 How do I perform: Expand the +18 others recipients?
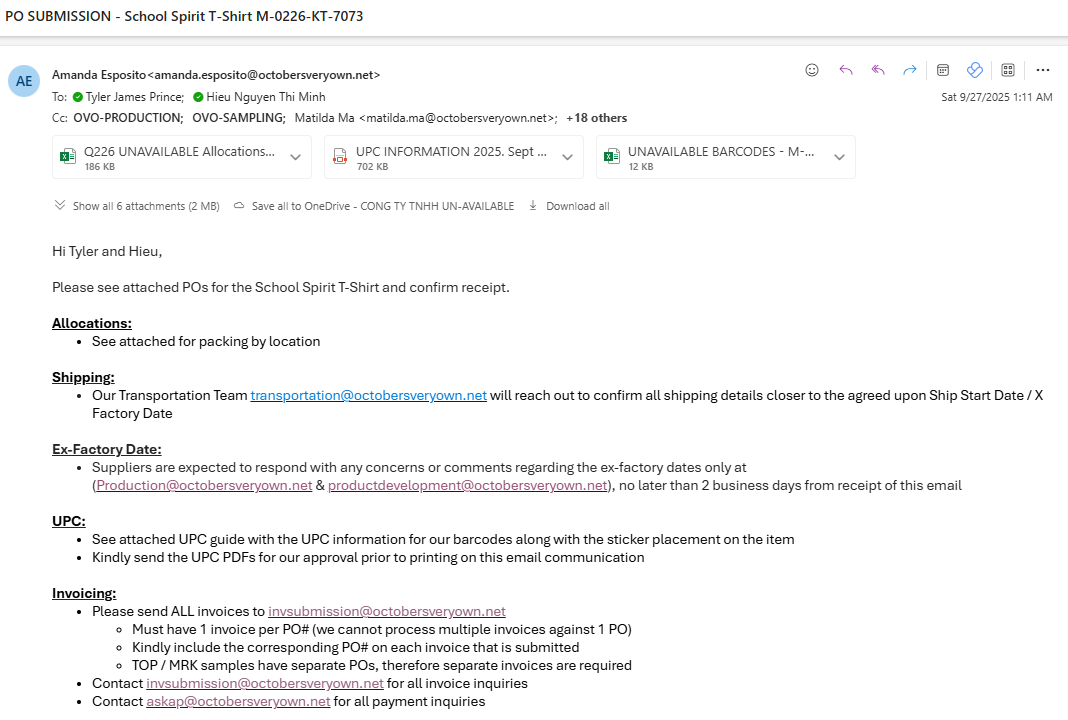pos(597,118)
